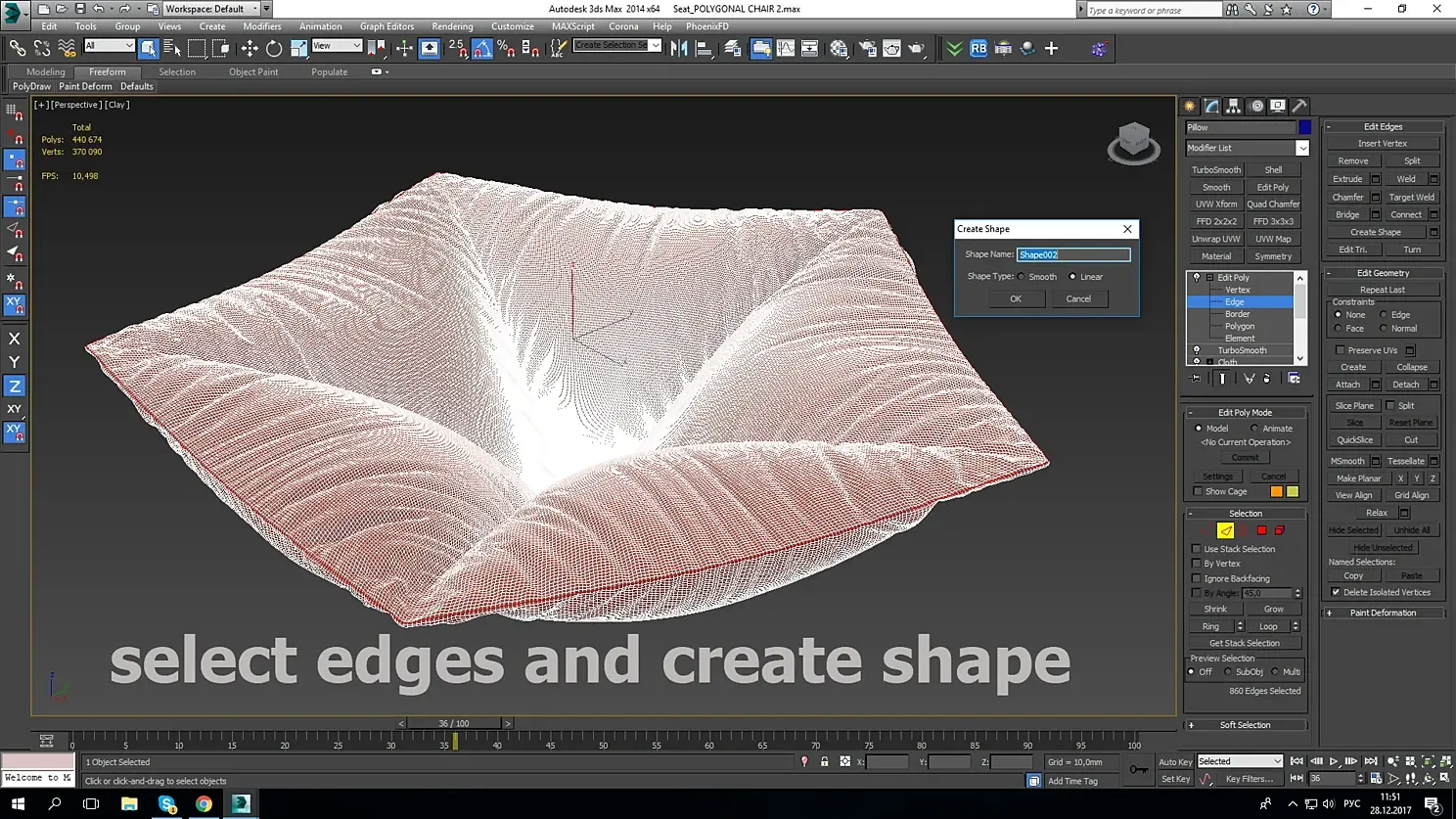Confirm Create Shape dialog with OK

coord(1015,298)
